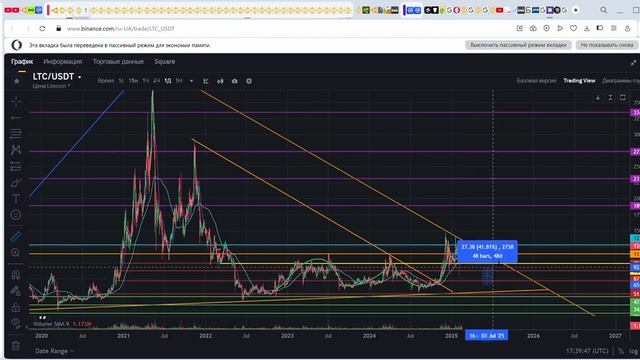Maximize chart pane with square icon

622,98
